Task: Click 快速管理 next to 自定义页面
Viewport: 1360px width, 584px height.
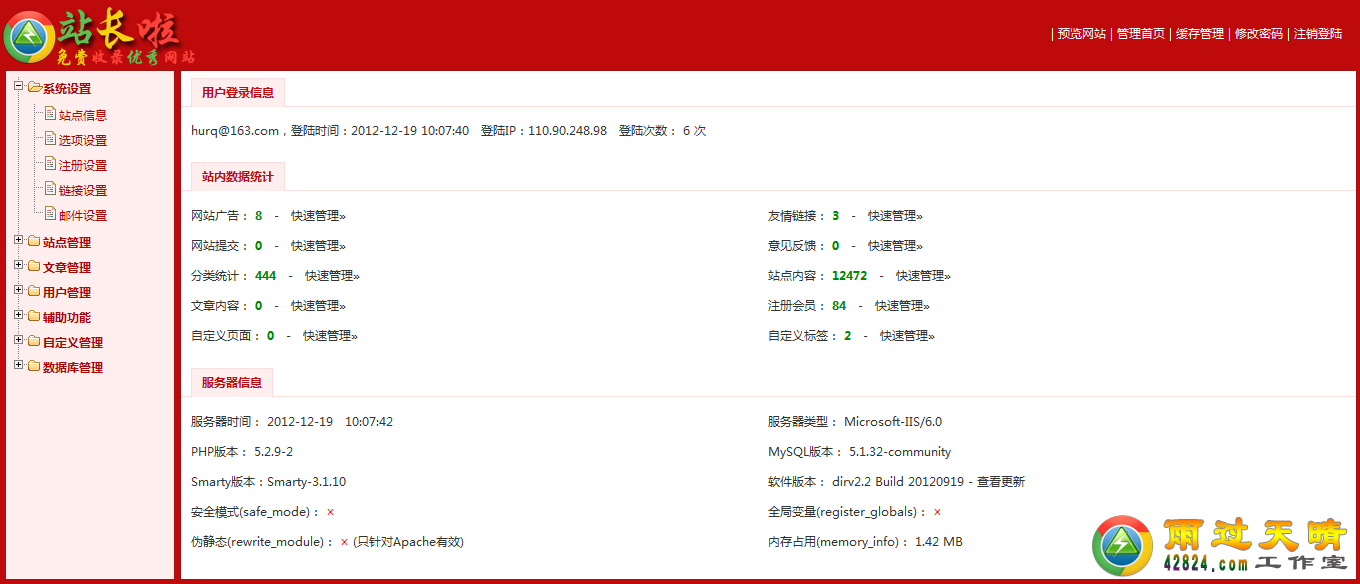Action: pyautogui.click(x=330, y=335)
